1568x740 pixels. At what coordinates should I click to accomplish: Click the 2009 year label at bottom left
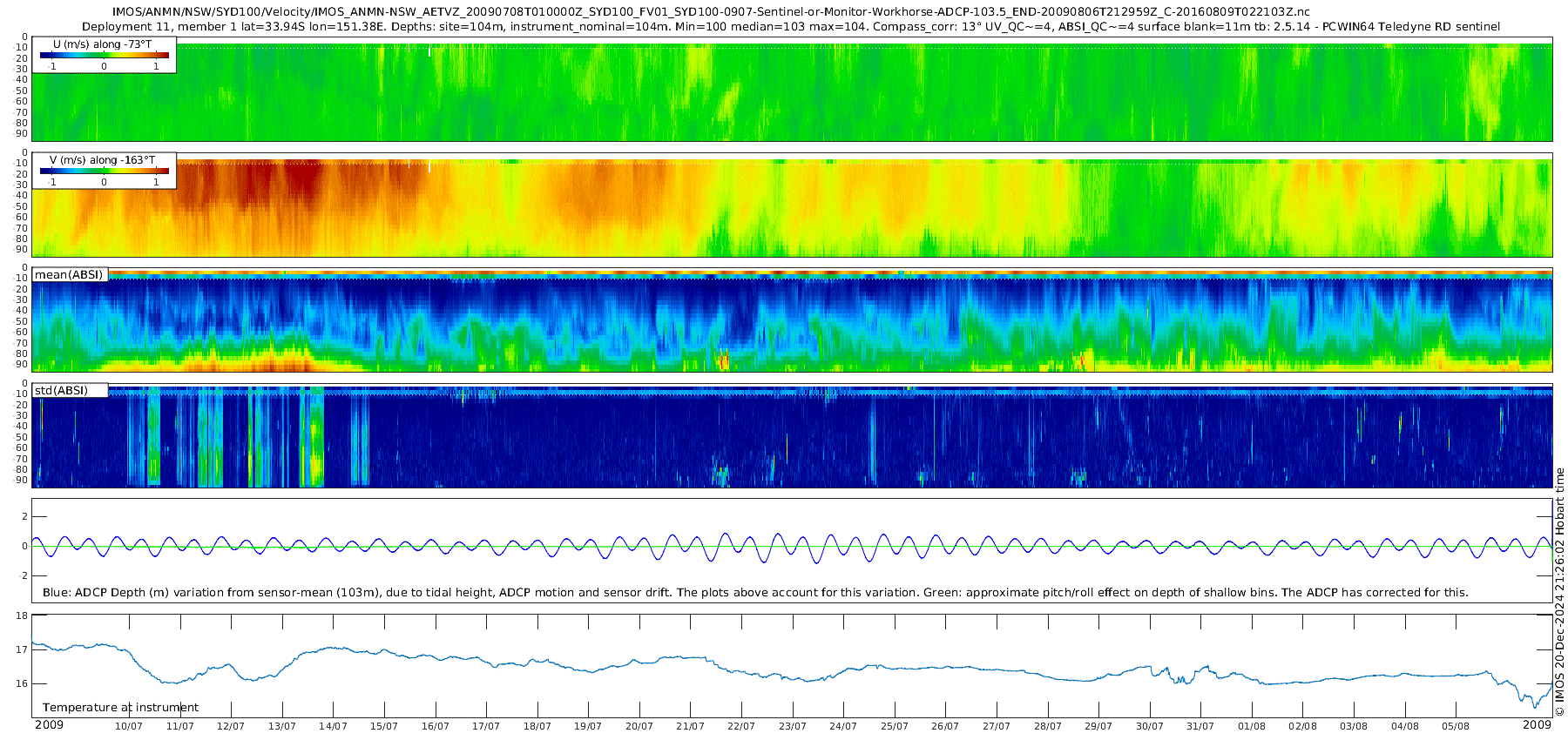coord(49,724)
